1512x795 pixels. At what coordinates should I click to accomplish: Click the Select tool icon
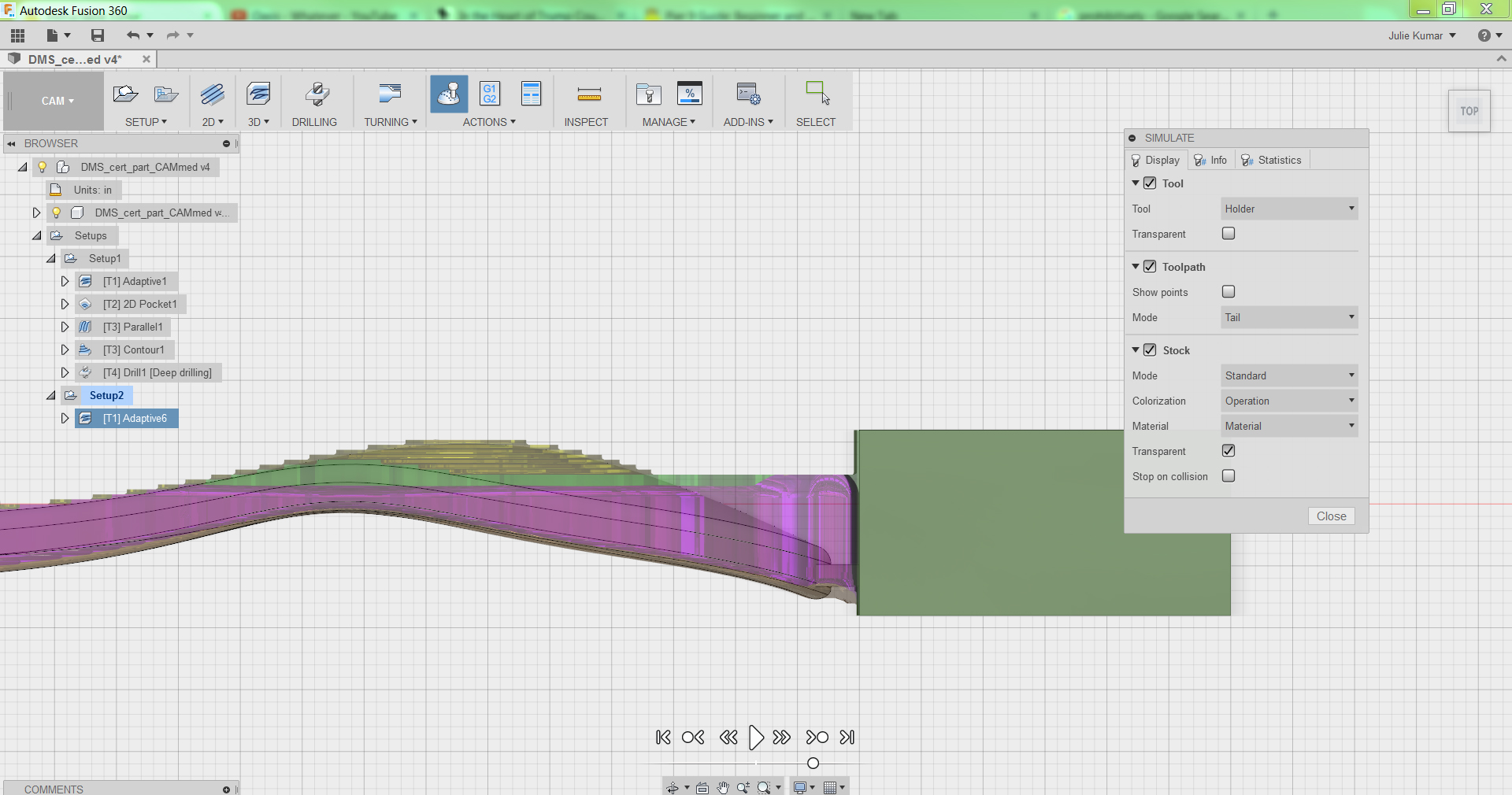pos(817,93)
